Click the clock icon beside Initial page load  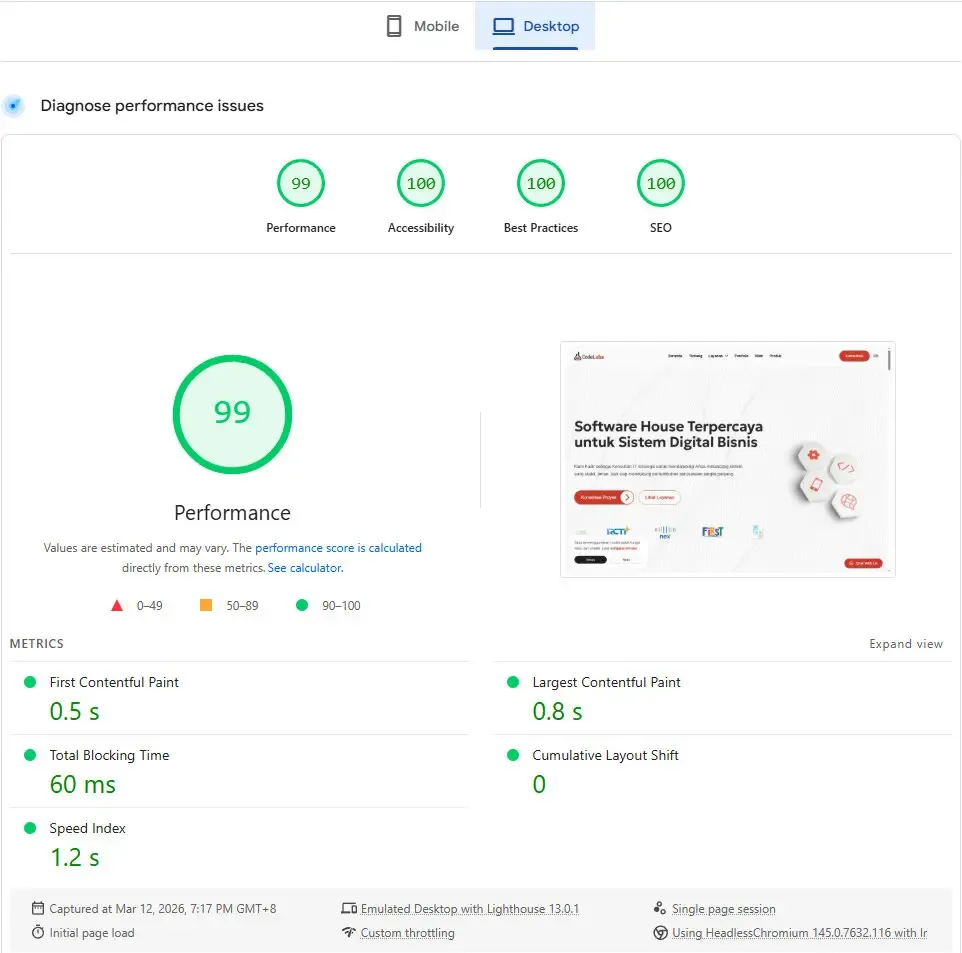pyautogui.click(x=36, y=932)
